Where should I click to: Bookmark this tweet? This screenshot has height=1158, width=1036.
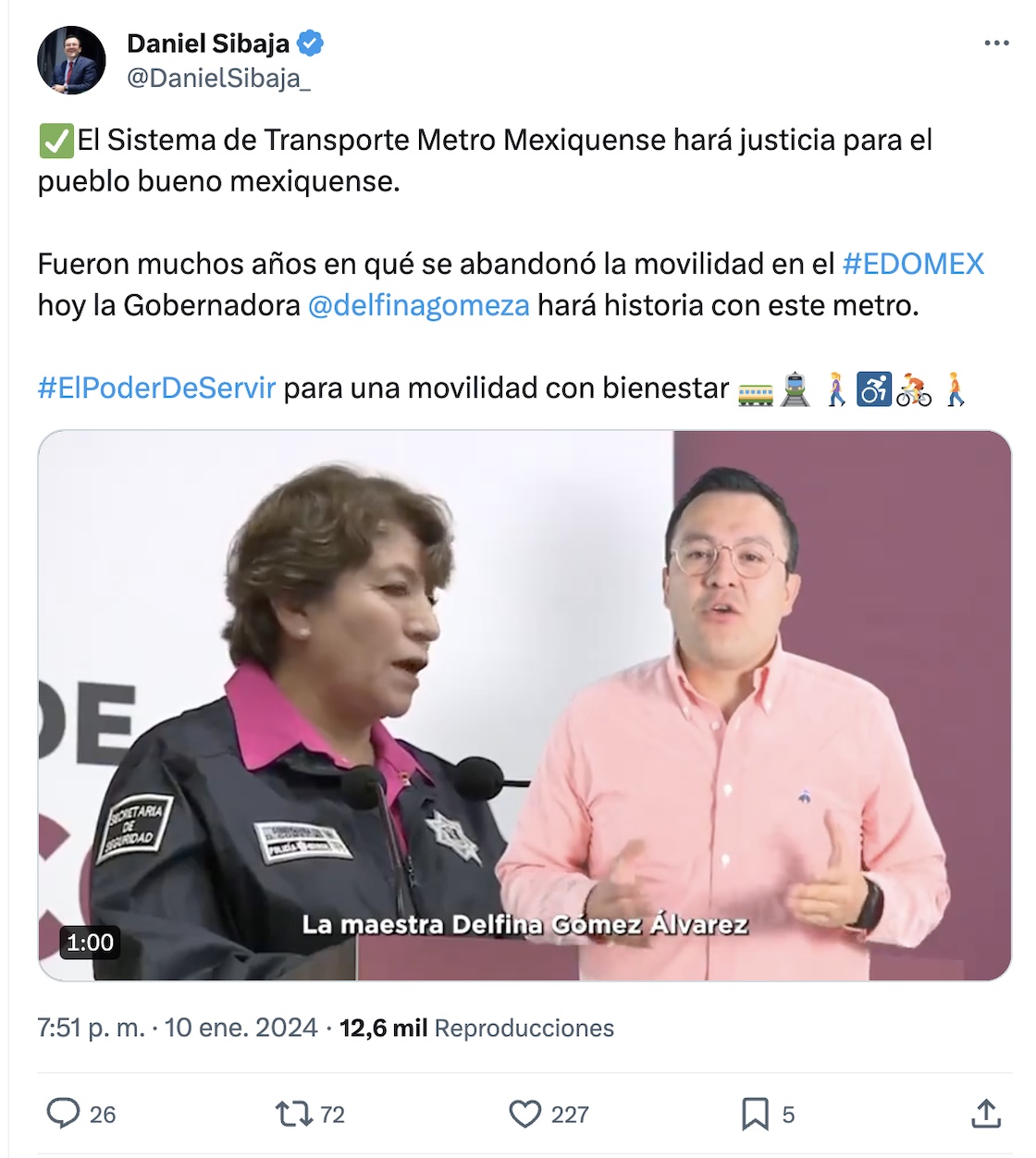[755, 1114]
